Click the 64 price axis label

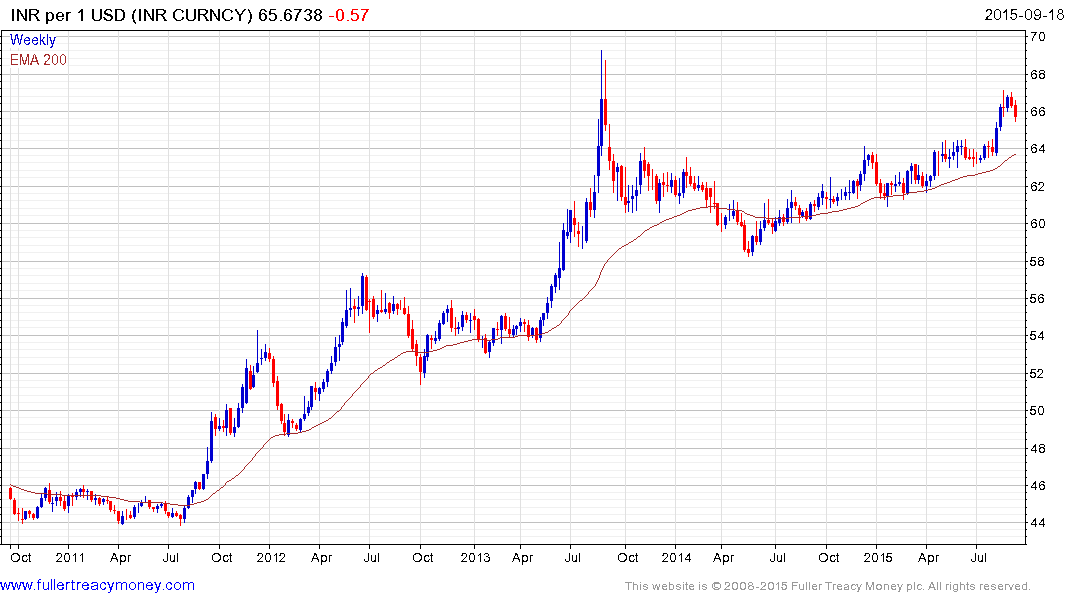[x=1038, y=149]
